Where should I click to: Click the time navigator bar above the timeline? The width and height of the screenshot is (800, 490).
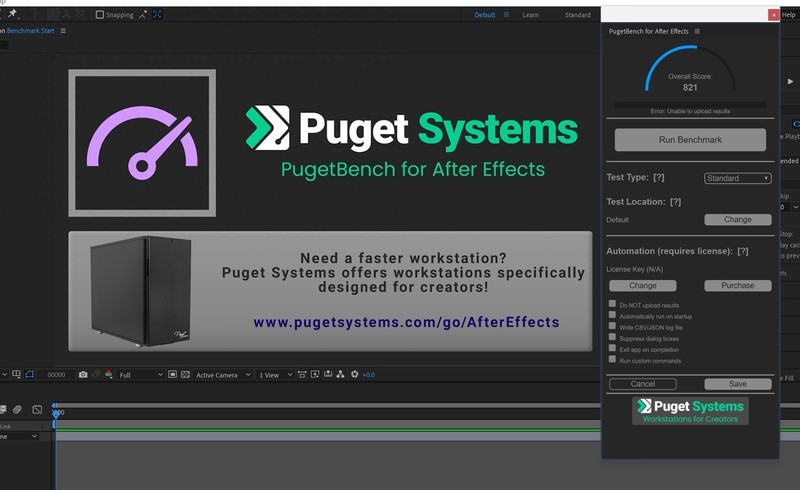coord(327,405)
